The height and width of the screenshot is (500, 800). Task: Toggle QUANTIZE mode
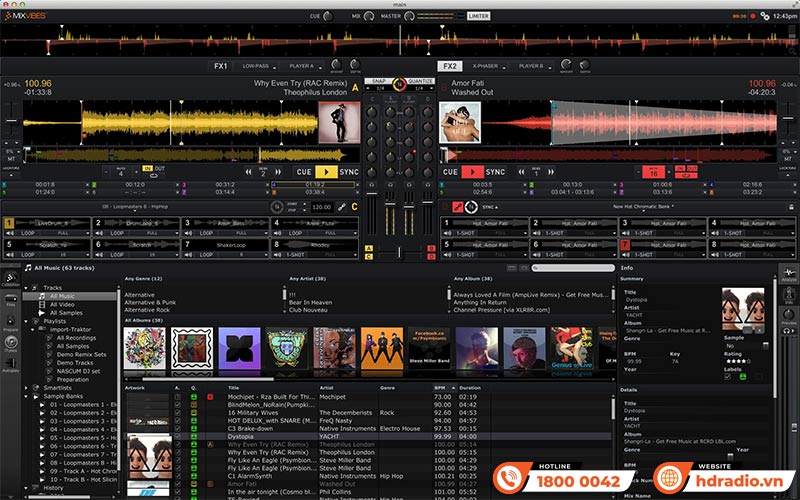pos(421,81)
